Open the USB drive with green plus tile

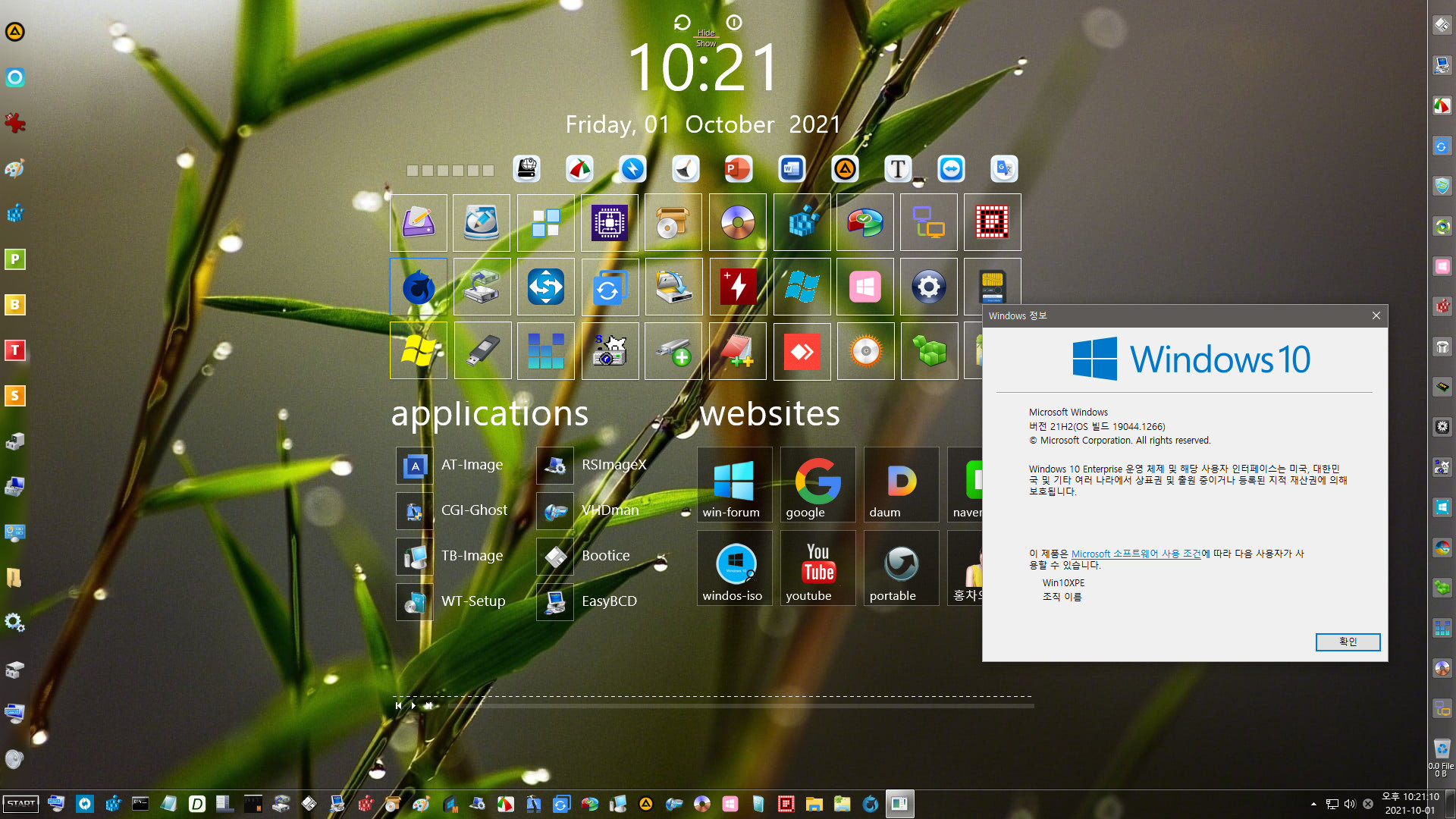[673, 351]
